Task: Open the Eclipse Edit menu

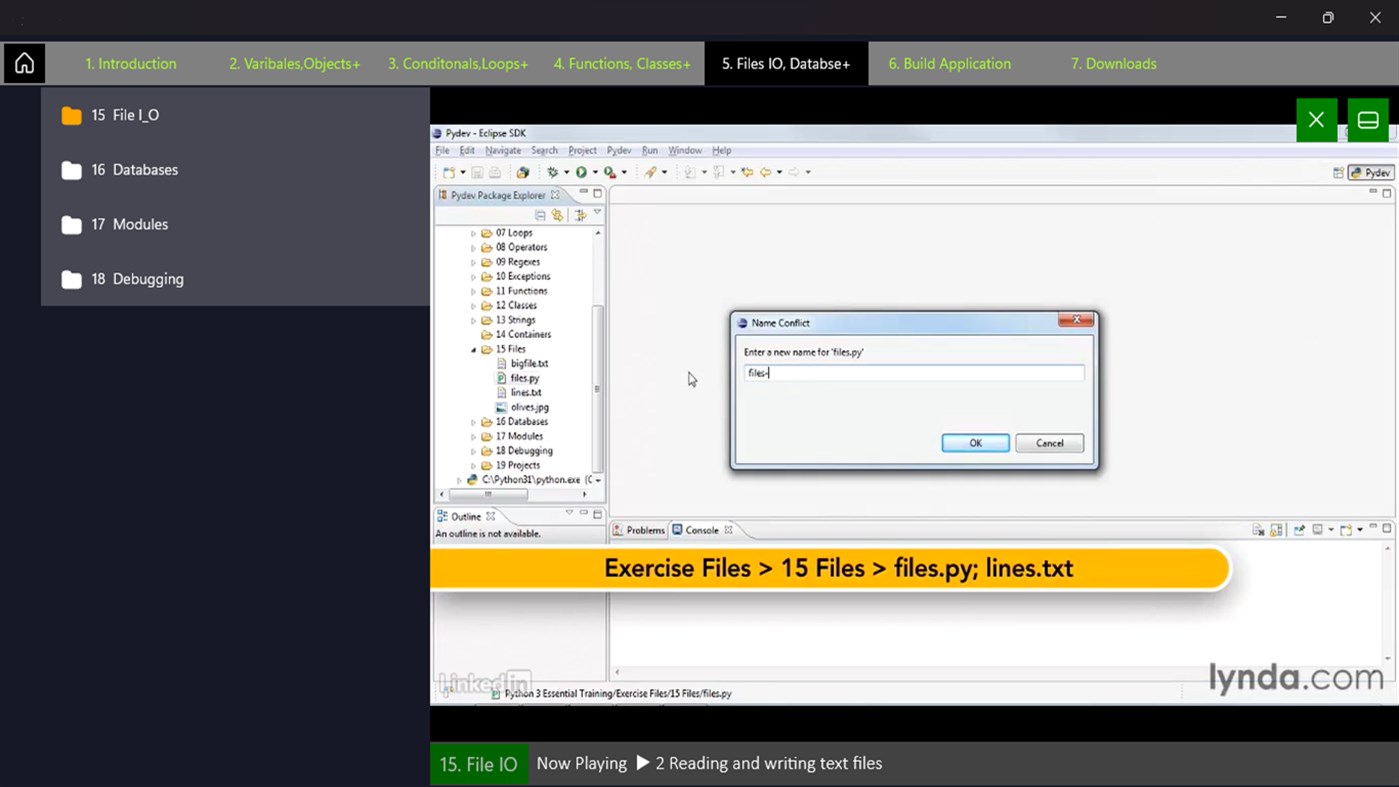Action: click(467, 150)
